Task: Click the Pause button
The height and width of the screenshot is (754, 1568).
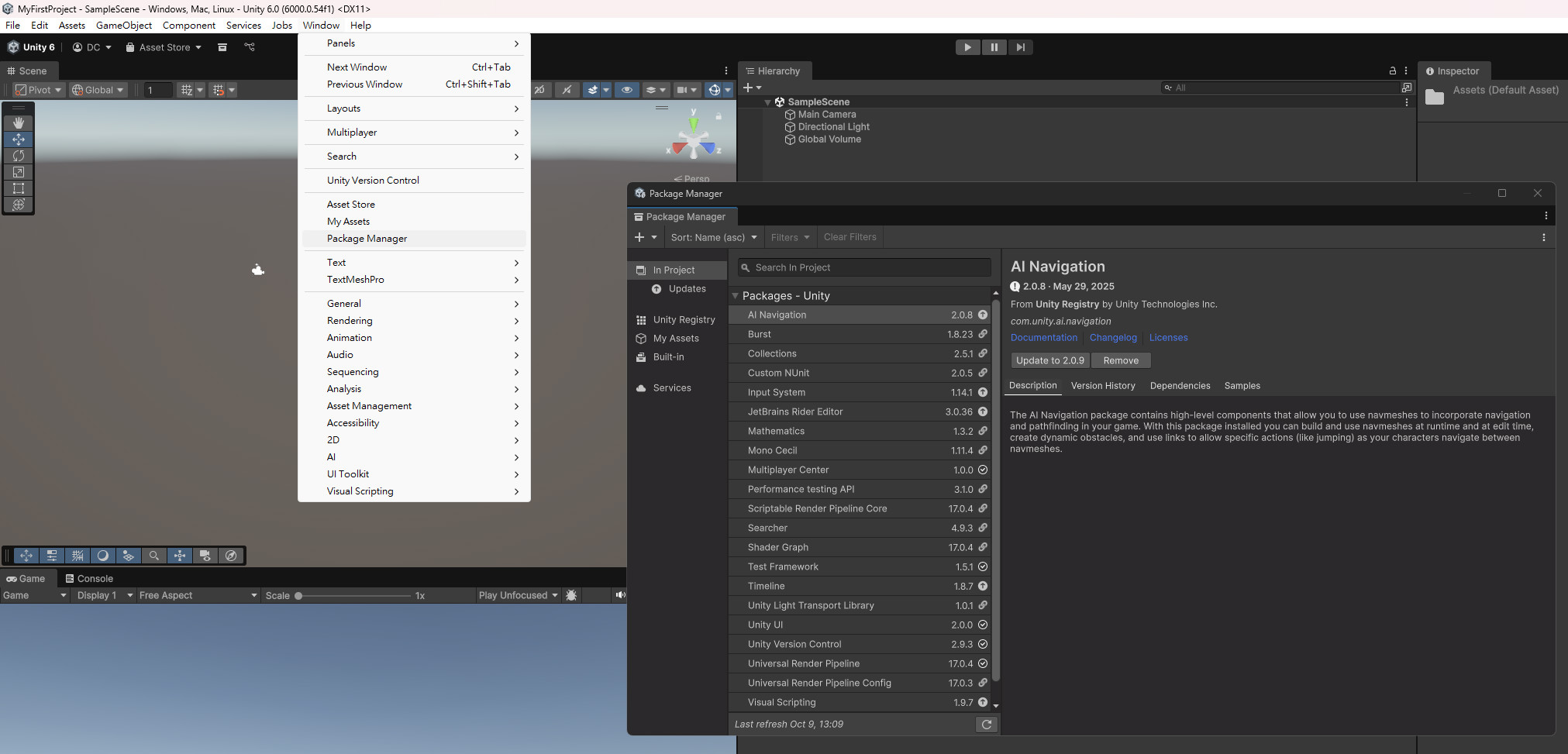Action: (x=994, y=47)
